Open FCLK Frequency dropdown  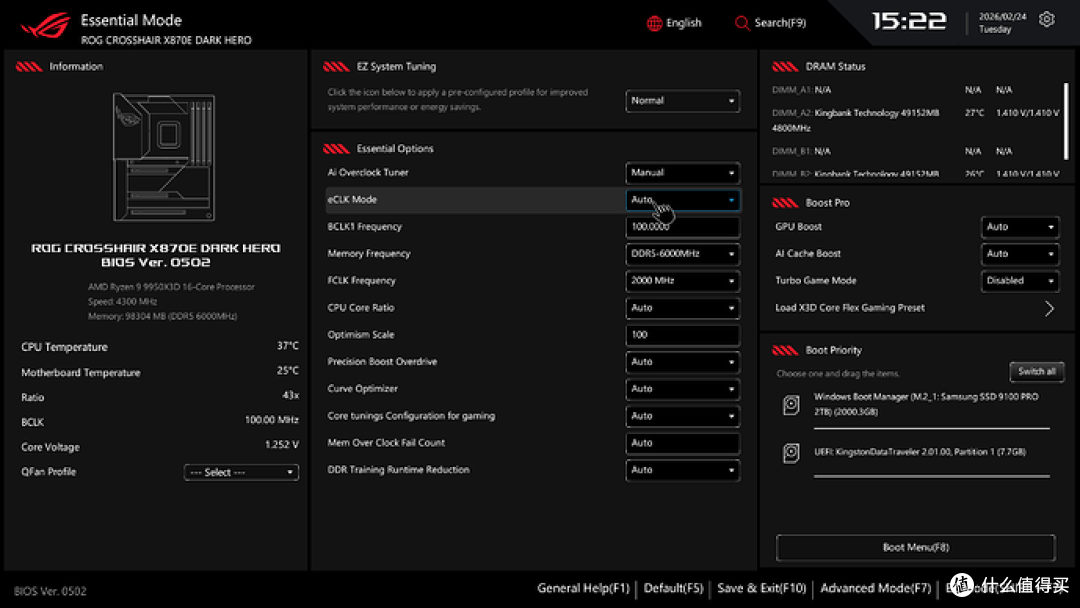(683, 281)
